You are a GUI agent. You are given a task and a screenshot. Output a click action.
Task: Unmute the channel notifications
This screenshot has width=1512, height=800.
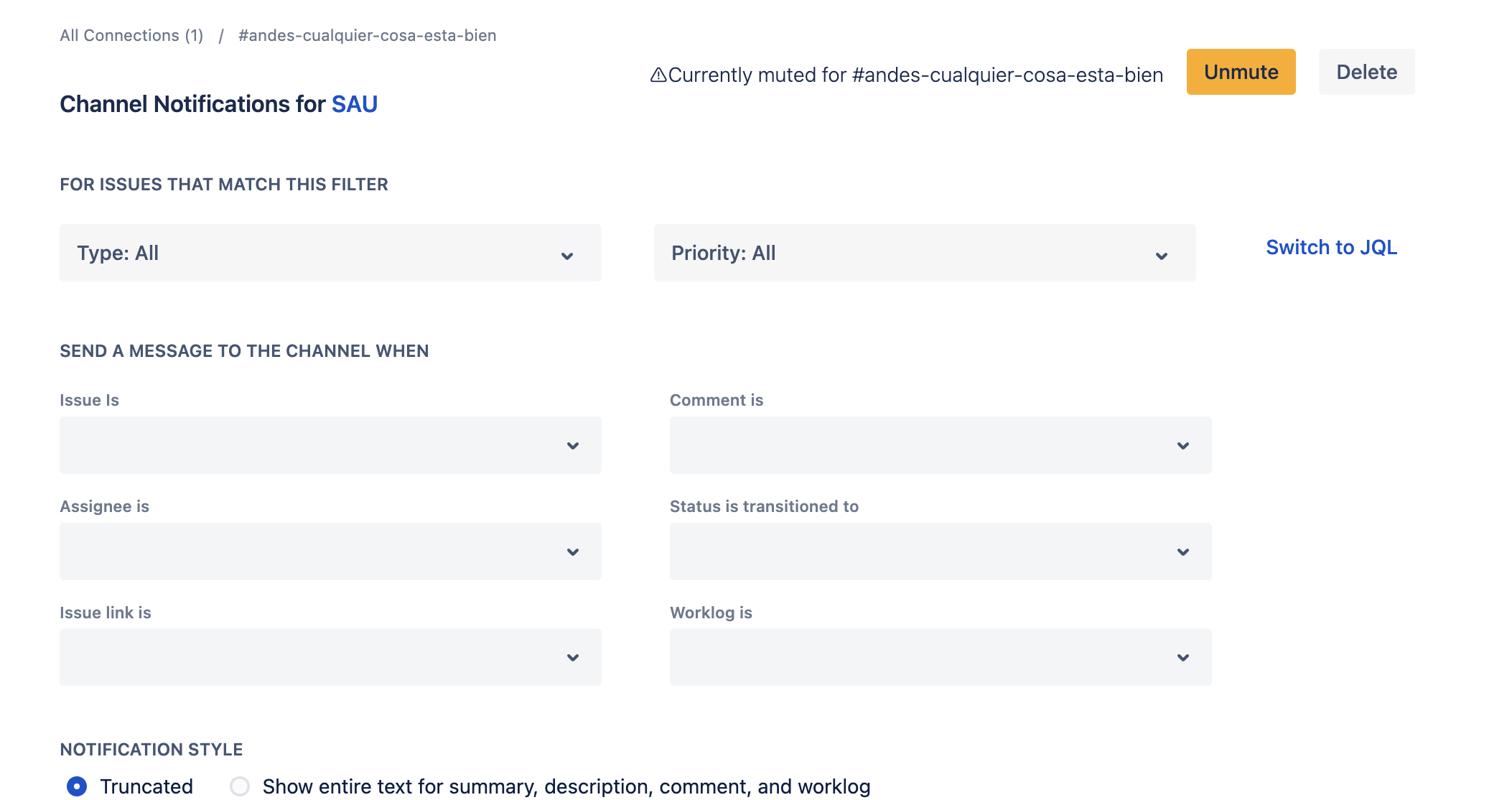tap(1241, 72)
